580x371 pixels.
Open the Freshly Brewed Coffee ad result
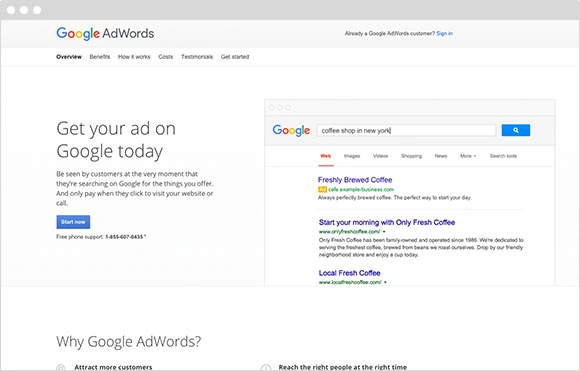pyautogui.click(x=355, y=180)
